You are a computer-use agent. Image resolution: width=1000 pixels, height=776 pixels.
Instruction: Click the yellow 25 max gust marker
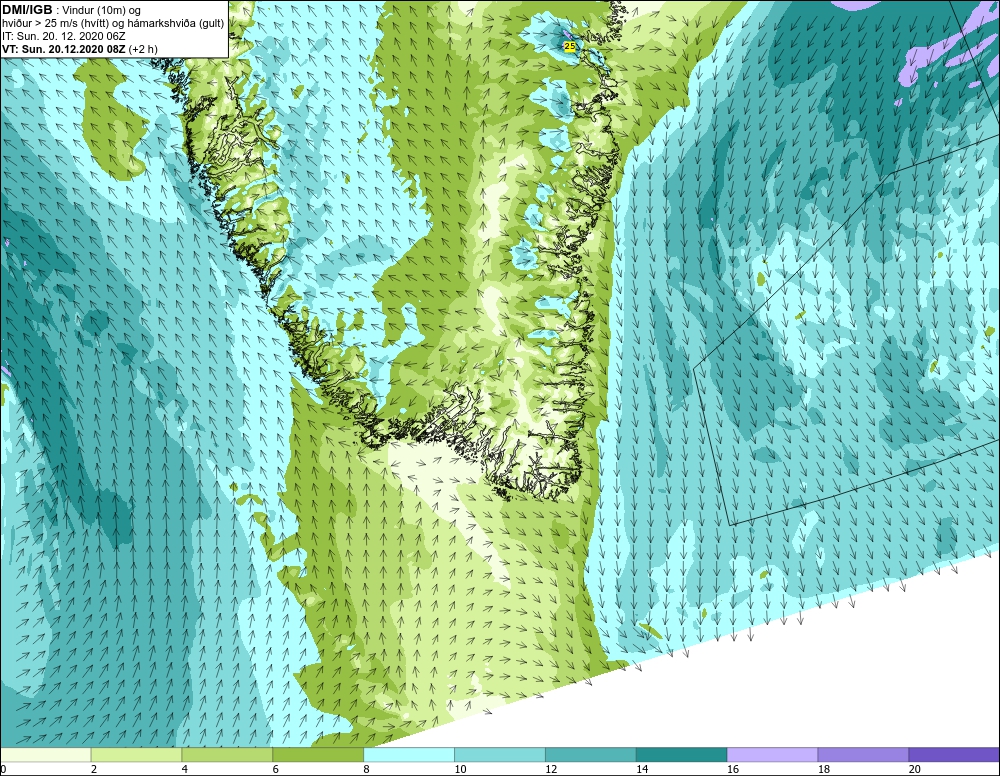(x=570, y=46)
